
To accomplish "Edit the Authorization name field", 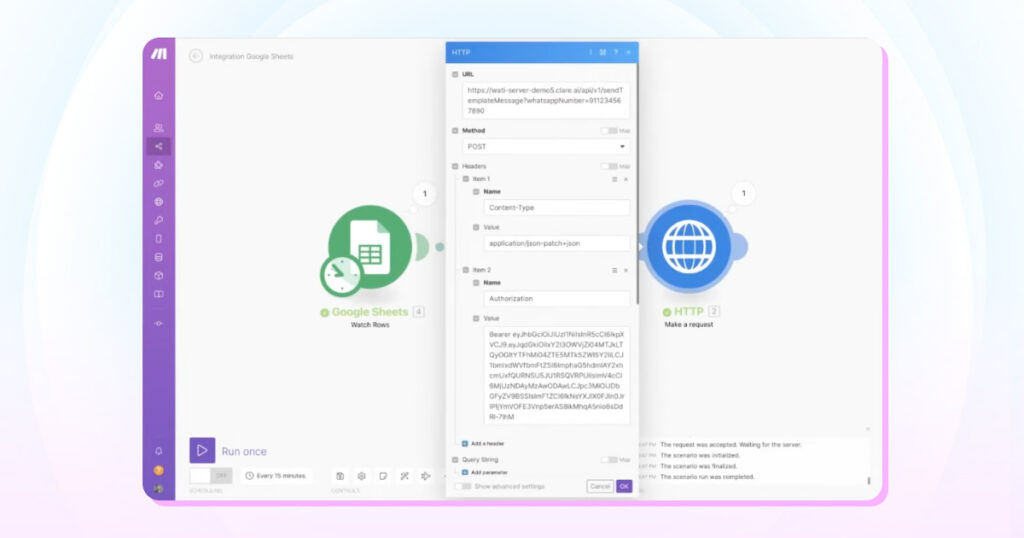I will (x=557, y=298).
